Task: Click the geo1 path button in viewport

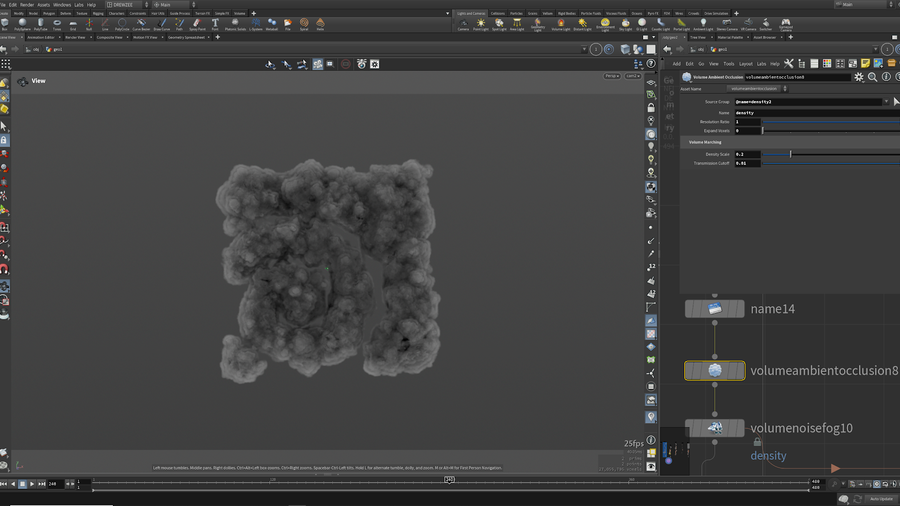Action: pyautogui.click(x=54, y=49)
